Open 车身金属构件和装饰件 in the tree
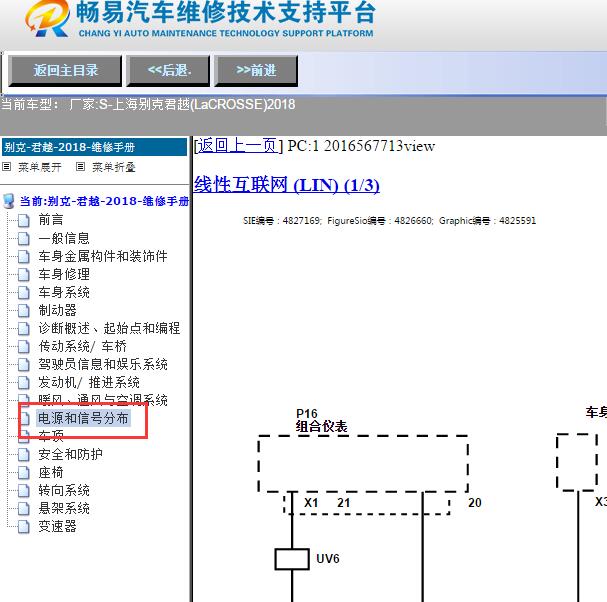 pyautogui.click(x=103, y=256)
